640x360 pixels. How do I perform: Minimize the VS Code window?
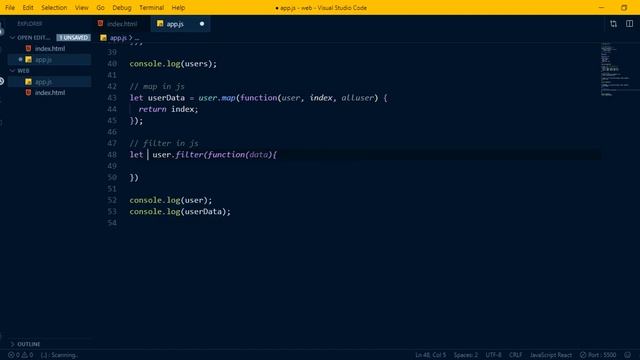pyautogui.click(x=601, y=8)
